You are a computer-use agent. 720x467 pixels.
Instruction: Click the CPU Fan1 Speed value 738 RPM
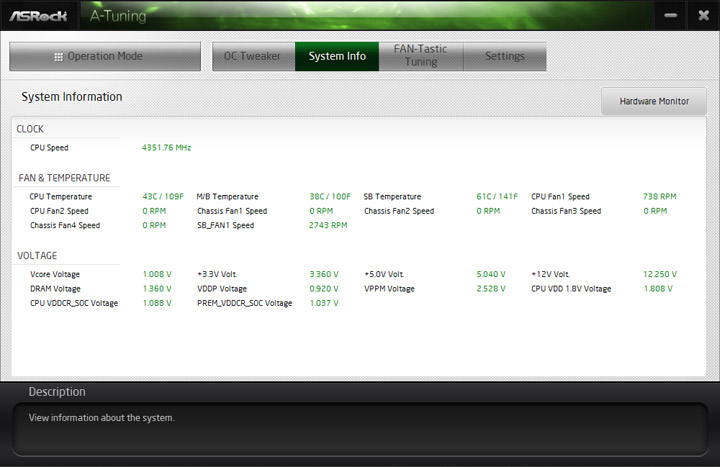(659, 197)
